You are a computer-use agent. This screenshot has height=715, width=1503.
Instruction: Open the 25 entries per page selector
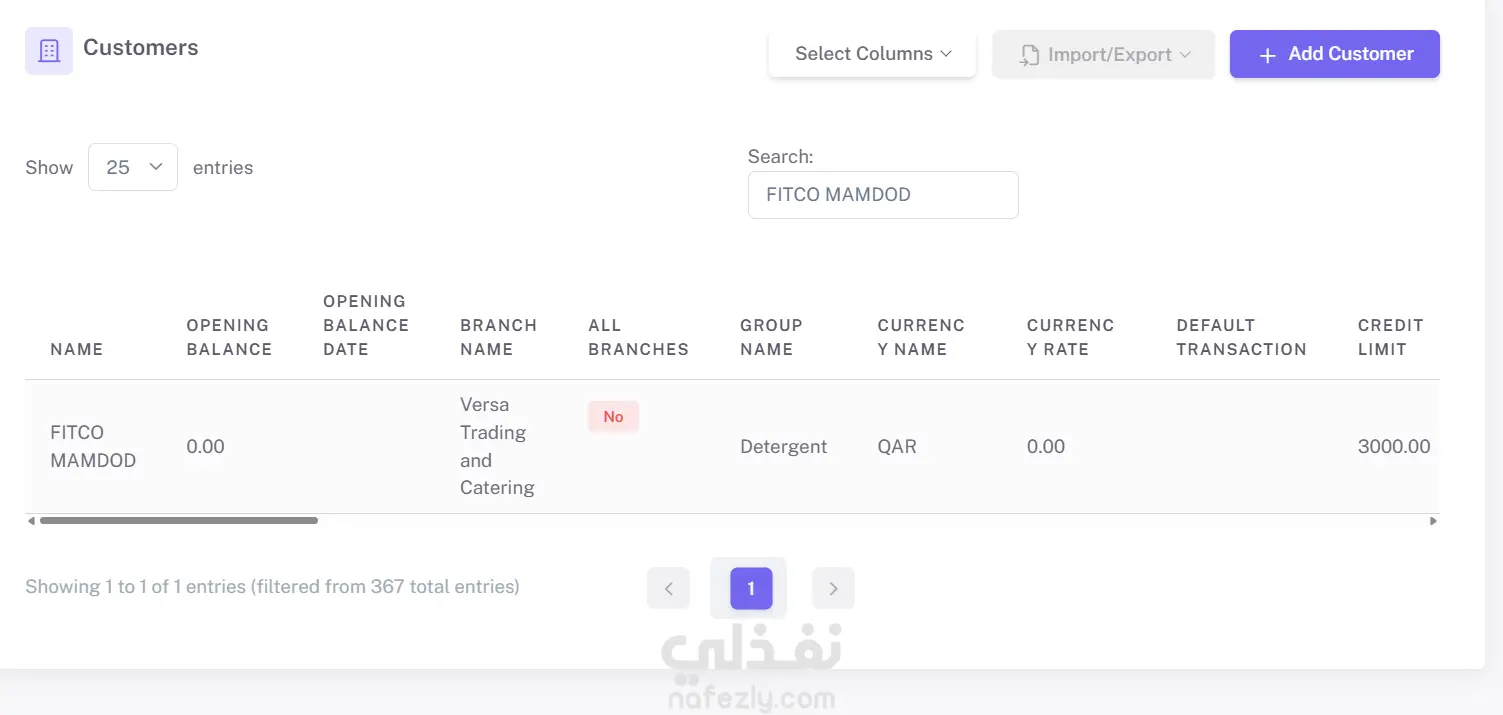click(x=133, y=167)
